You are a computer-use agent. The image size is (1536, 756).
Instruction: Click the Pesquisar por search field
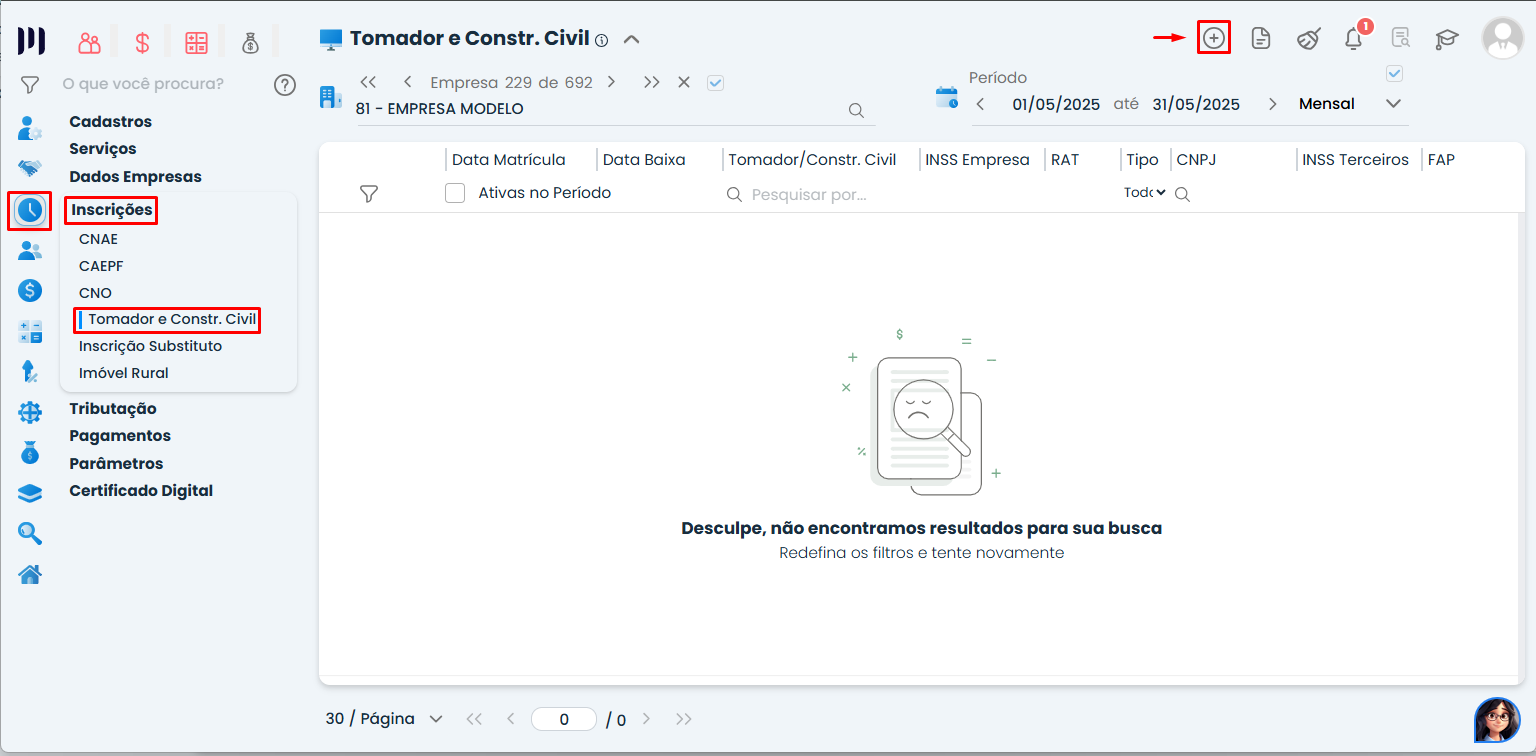pos(810,195)
